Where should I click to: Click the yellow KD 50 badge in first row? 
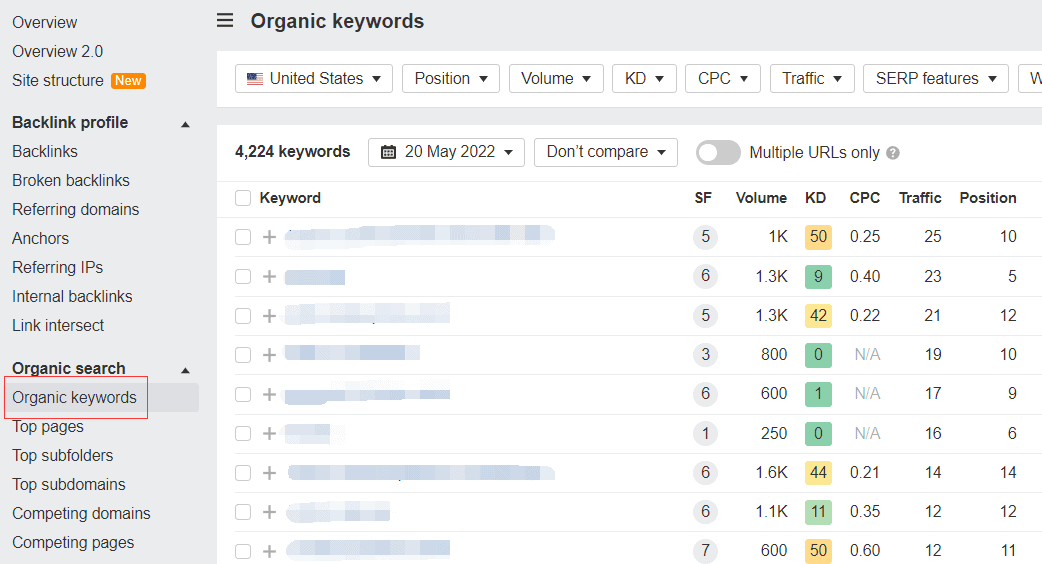click(818, 237)
